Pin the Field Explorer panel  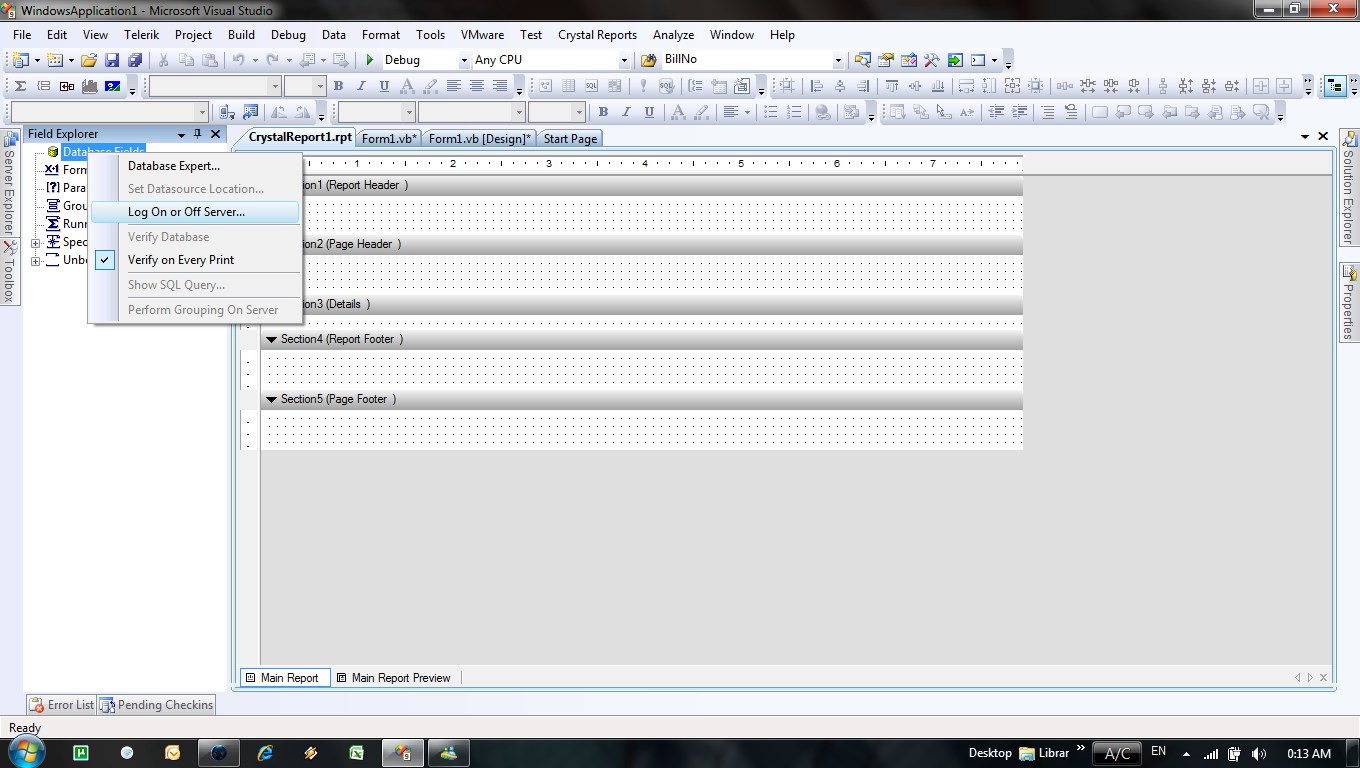[198, 134]
